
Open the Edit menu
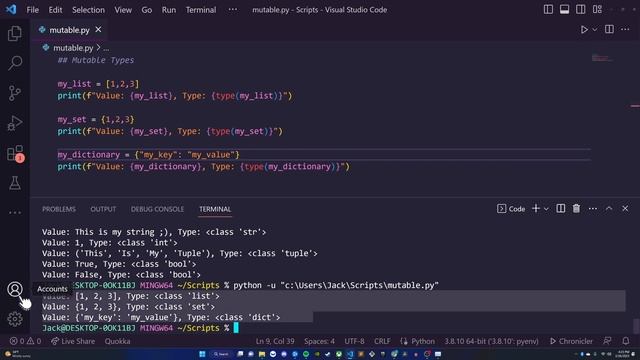pyautogui.click(x=55, y=10)
